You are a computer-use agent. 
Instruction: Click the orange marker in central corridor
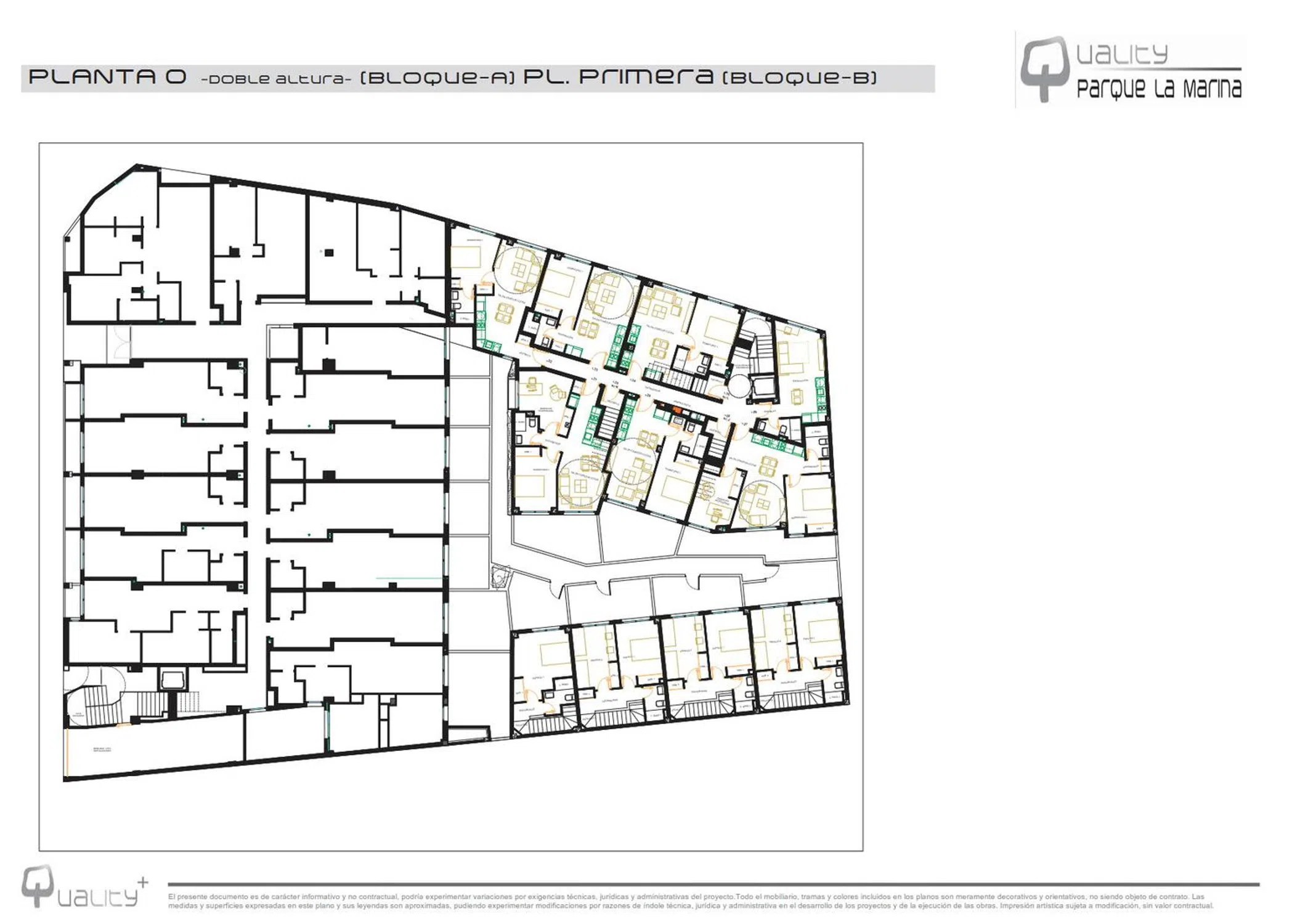tap(676, 409)
